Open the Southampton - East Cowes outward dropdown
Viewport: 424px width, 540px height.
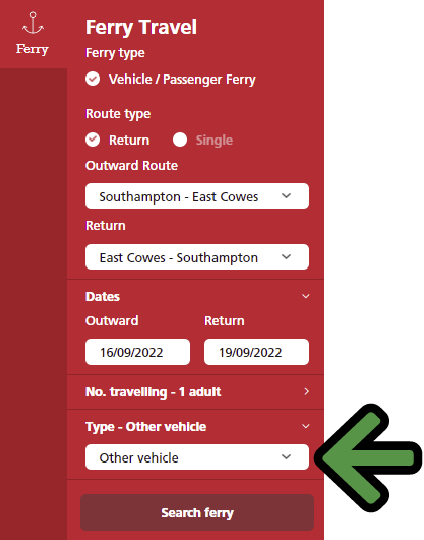tap(197, 196)
